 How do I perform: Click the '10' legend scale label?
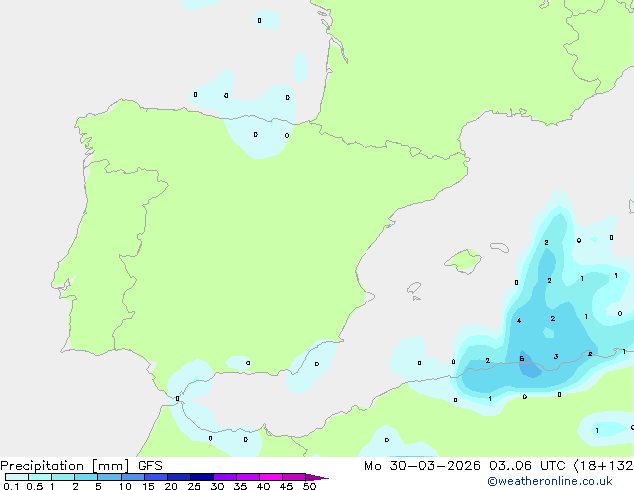coord(125,486)
